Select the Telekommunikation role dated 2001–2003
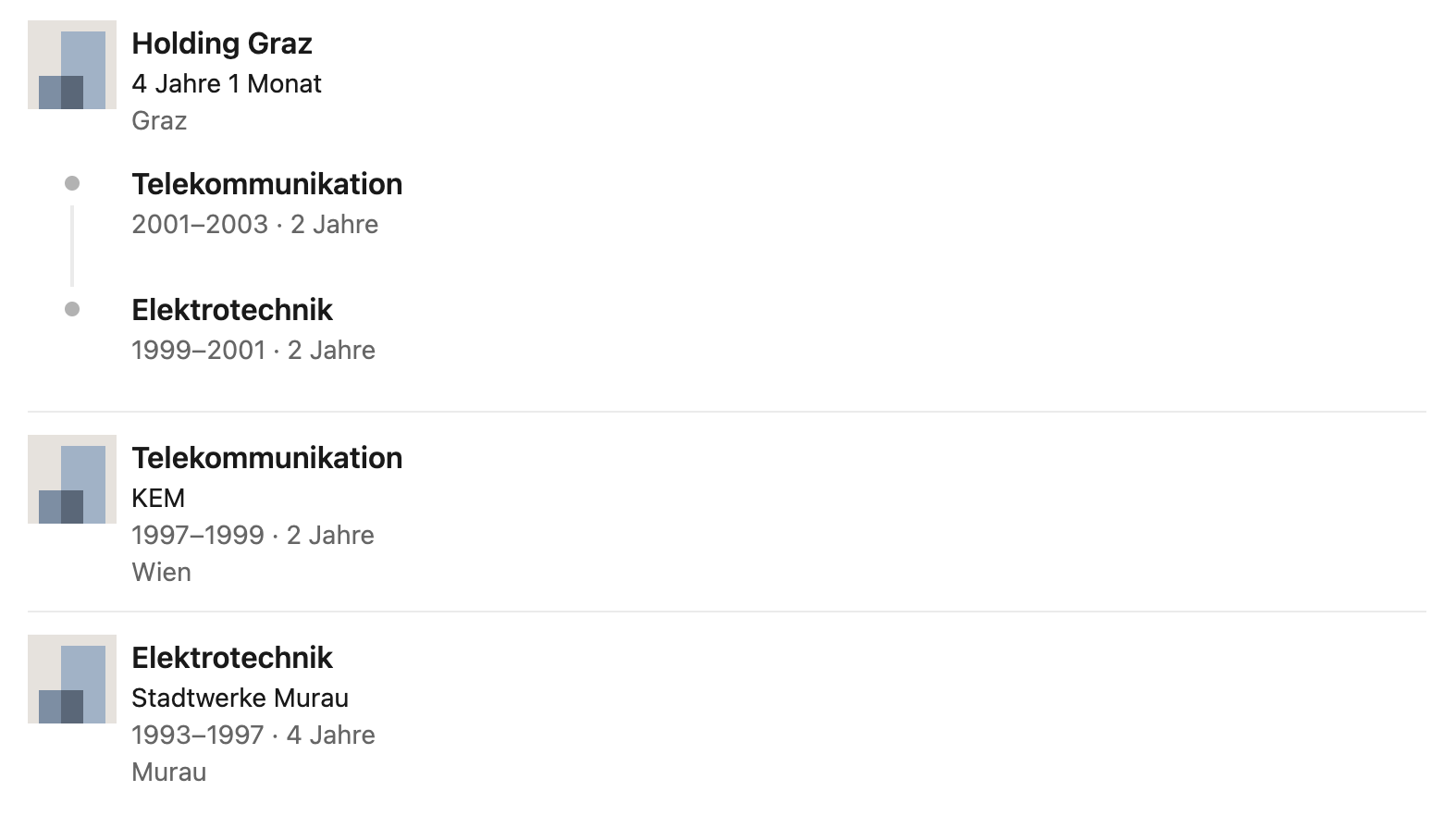This screenshot has width=1456, height=816. pyautogui.click(x=267, y=184)
